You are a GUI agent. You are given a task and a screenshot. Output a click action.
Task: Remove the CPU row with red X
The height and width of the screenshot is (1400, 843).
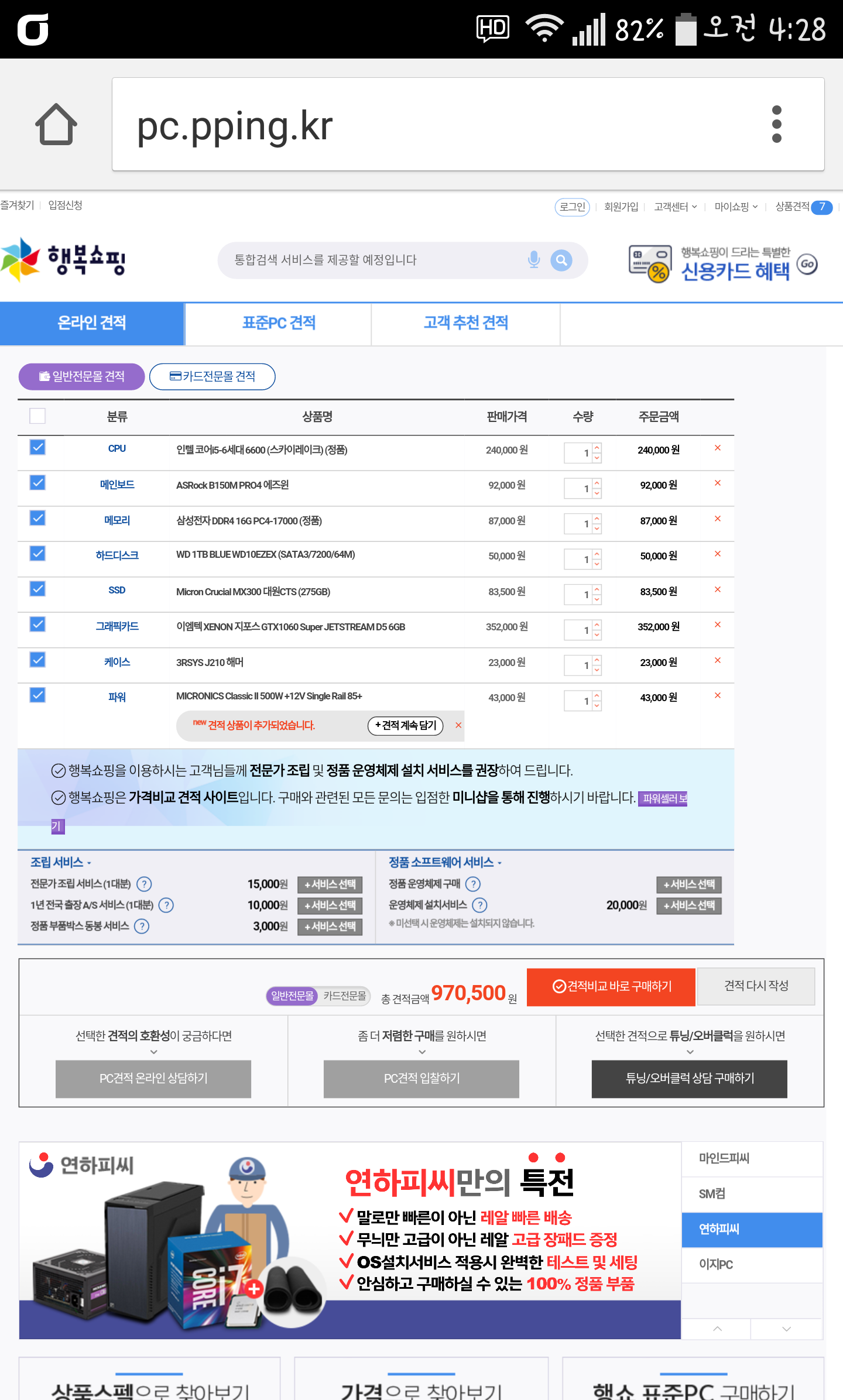point(717,448)
